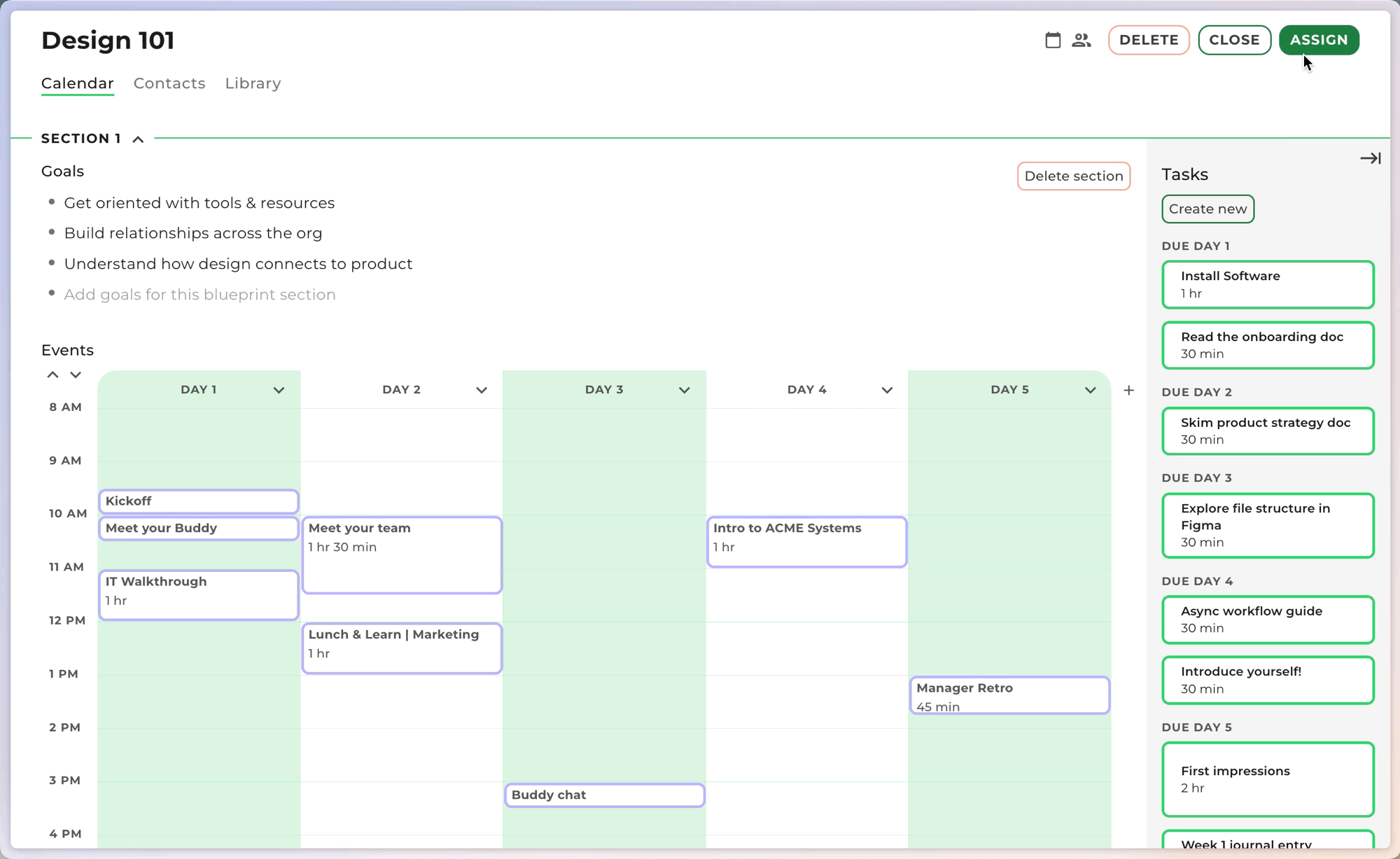Select the Manager Retro event

pyautogui.click(x=1009, y=696)
